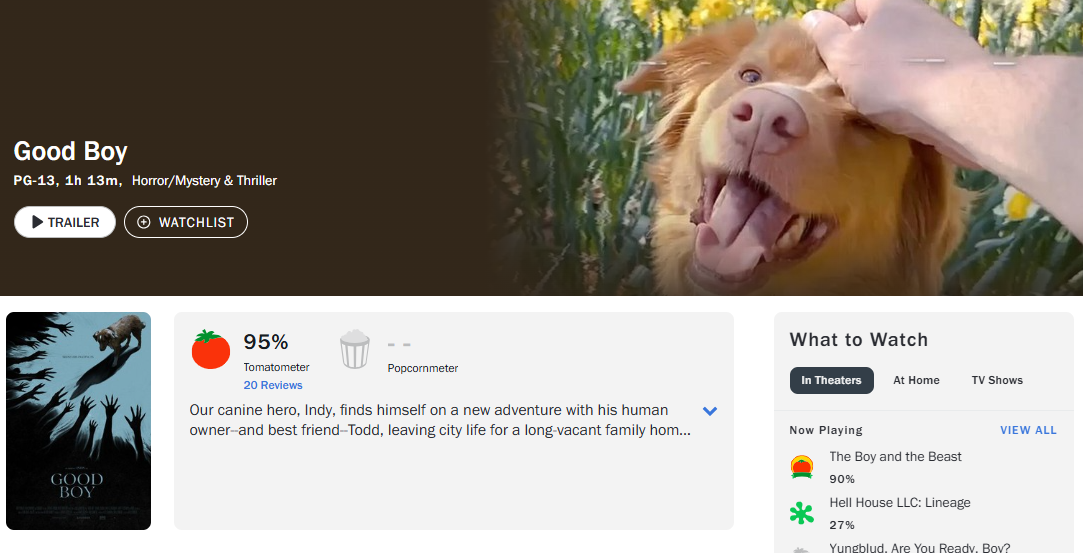Open Yungblud. Are You Ready, Boy? title

point(919,547)
